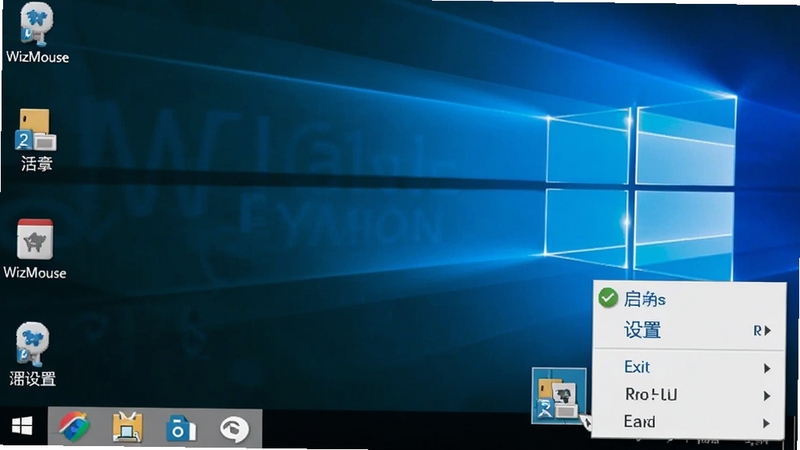This screenshot has width=800, height=450.
Task: Expand the submenu arrow beside Ro HU
Action: coord(767,396)
